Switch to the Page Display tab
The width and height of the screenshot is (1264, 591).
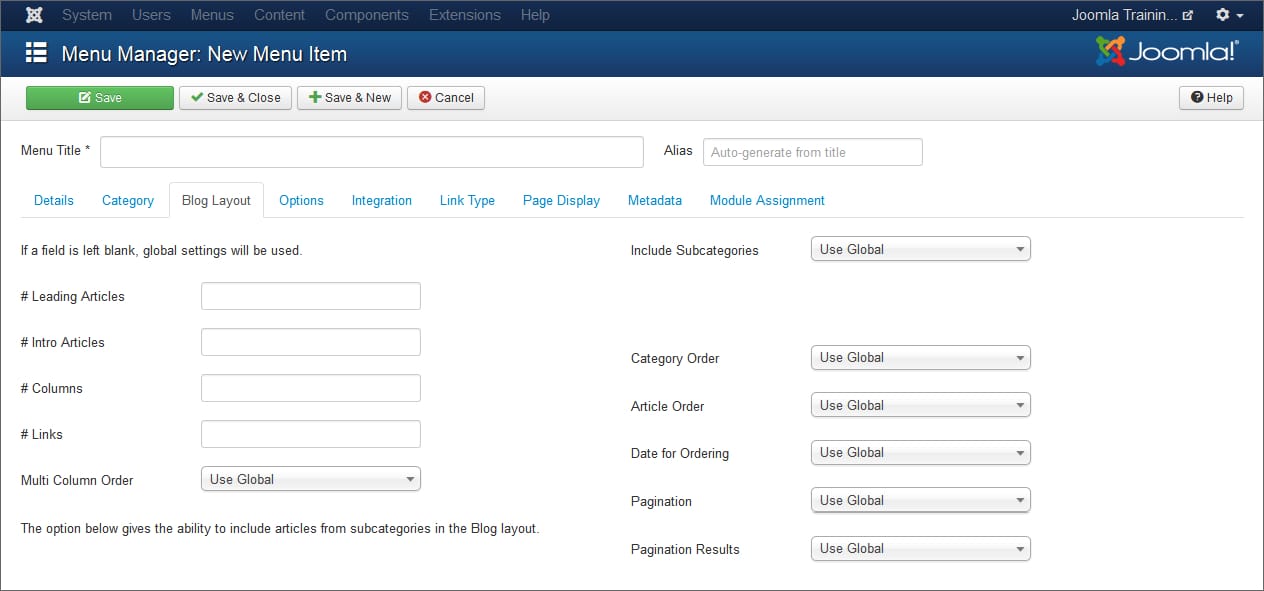coord(560,200)
